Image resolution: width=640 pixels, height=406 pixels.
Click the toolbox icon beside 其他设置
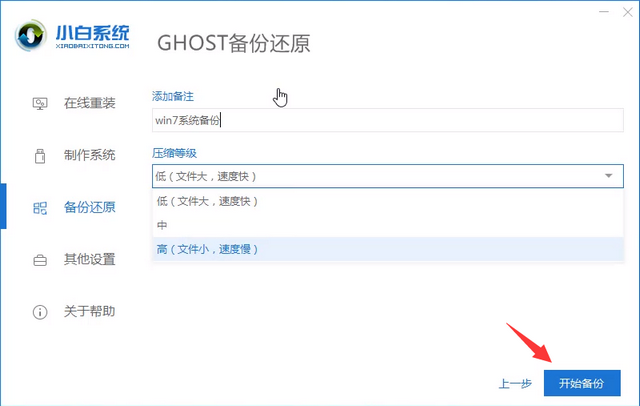tap(40, 260)
